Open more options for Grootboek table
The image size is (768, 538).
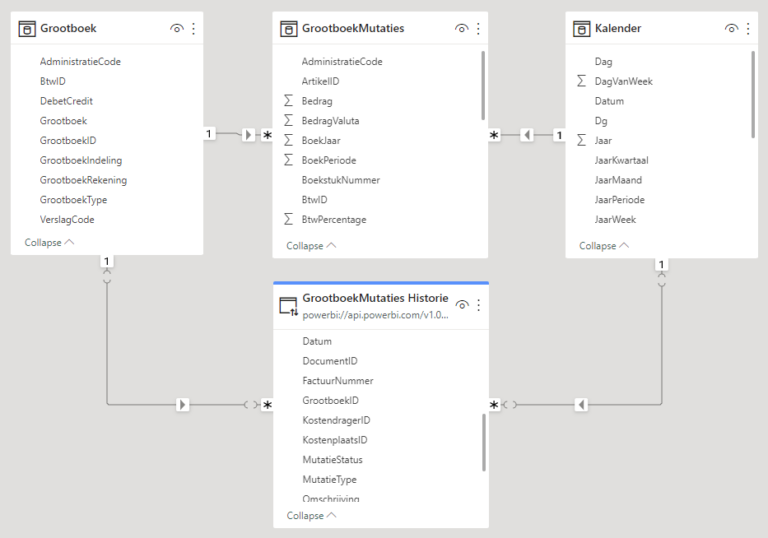[x=193, y=28]
